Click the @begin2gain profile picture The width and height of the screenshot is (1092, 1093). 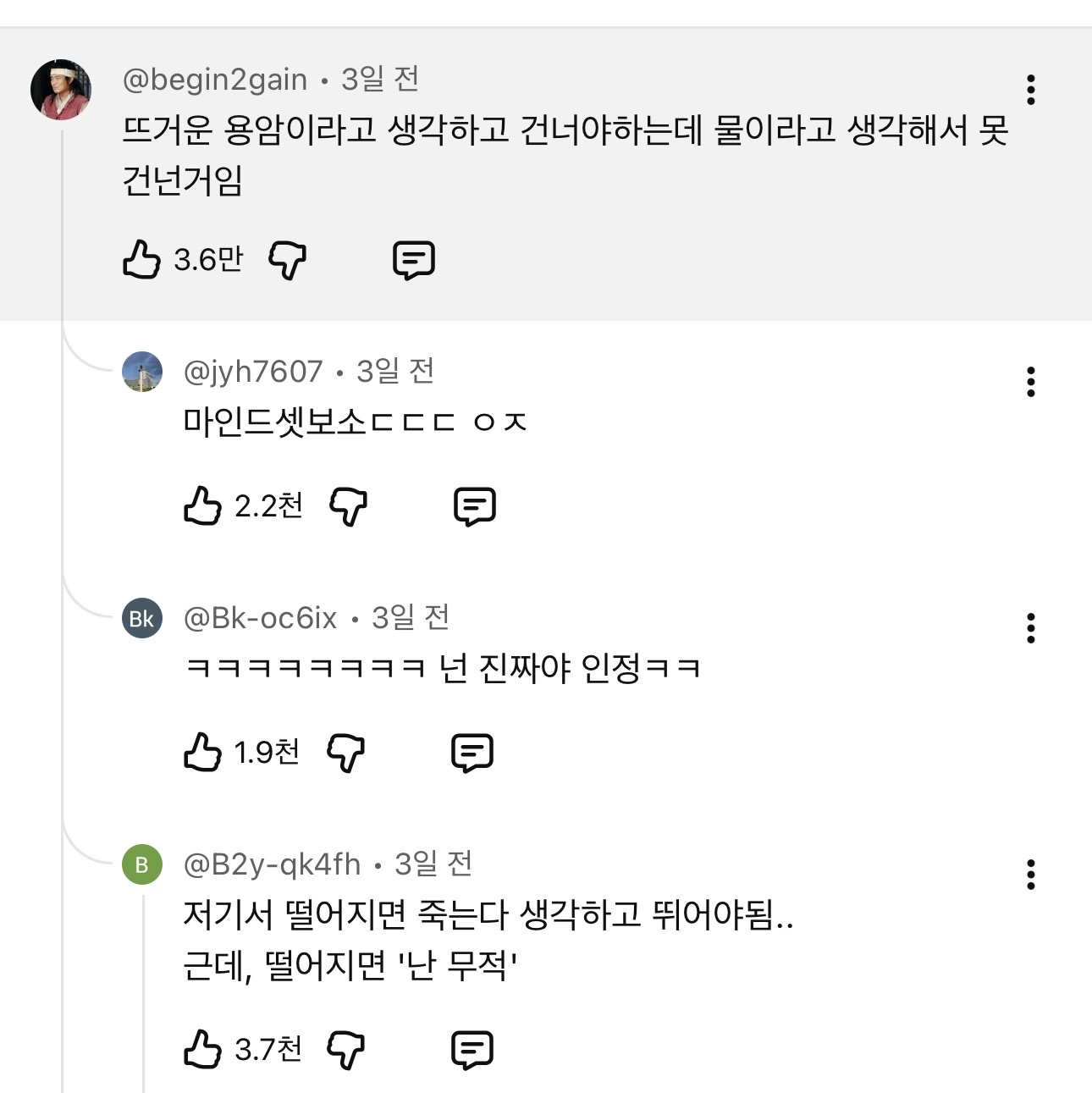point(61,90)
